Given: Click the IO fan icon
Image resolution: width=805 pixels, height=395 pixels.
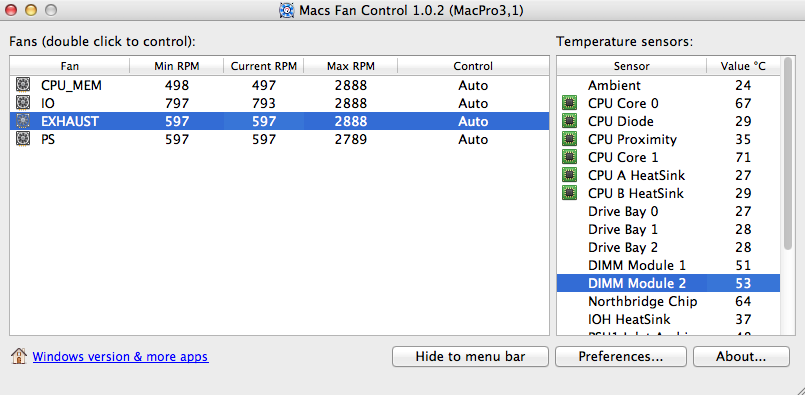Looking at the screenshot, I should tap(23, 103).
